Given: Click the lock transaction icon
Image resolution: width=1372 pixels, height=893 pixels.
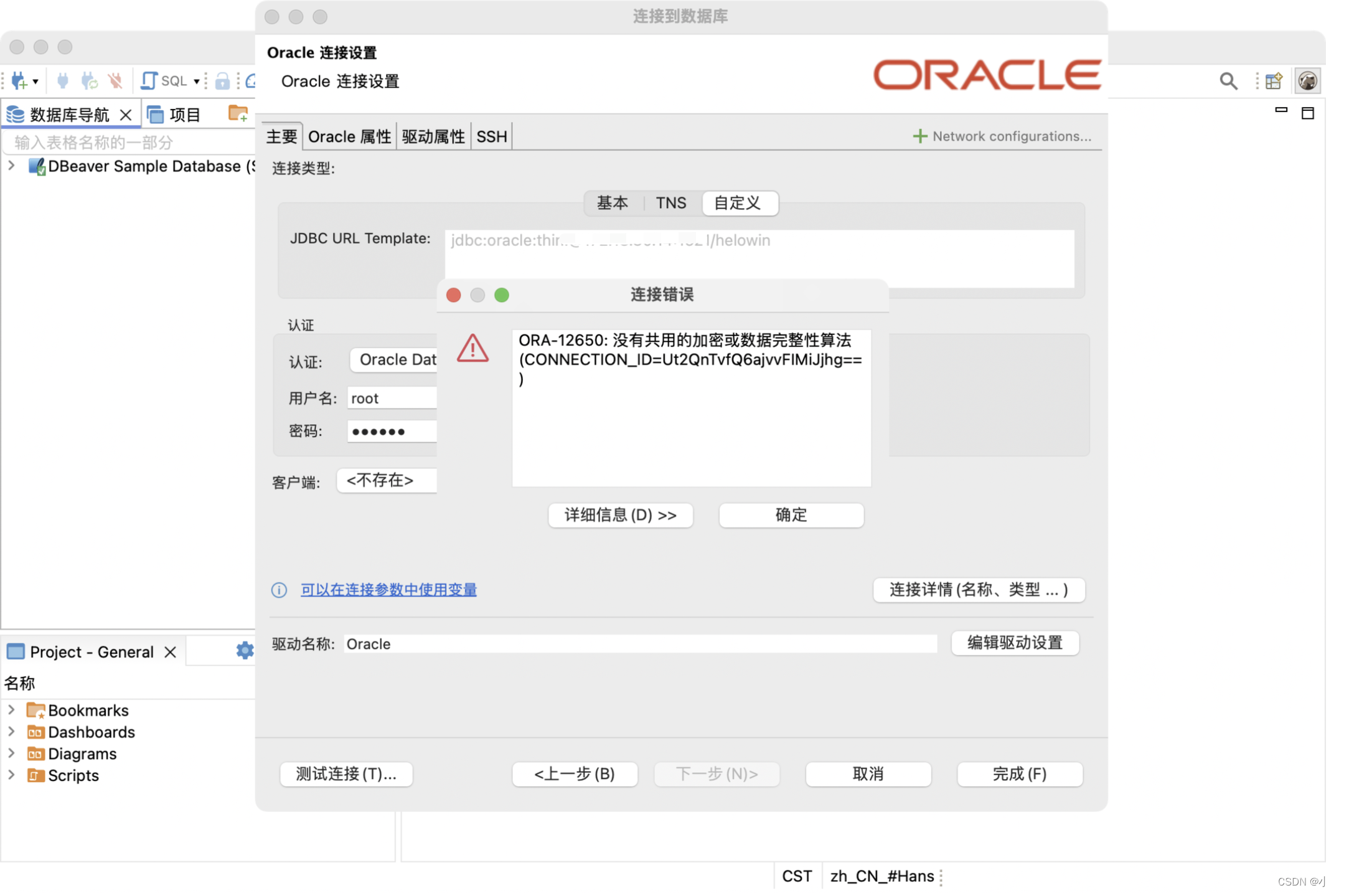Looking at the screenshot, I should [222, 81].
